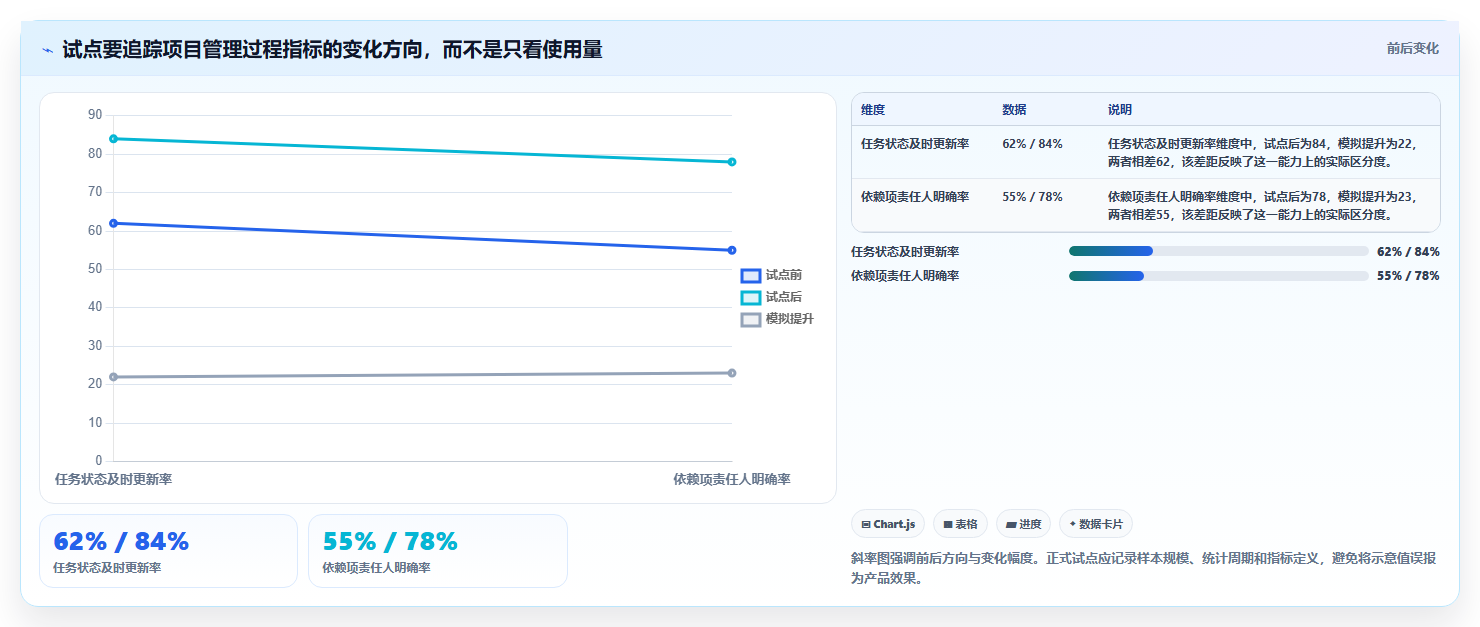
Task: Click the 试点后 data point at 78
Action: pos(732,162)
